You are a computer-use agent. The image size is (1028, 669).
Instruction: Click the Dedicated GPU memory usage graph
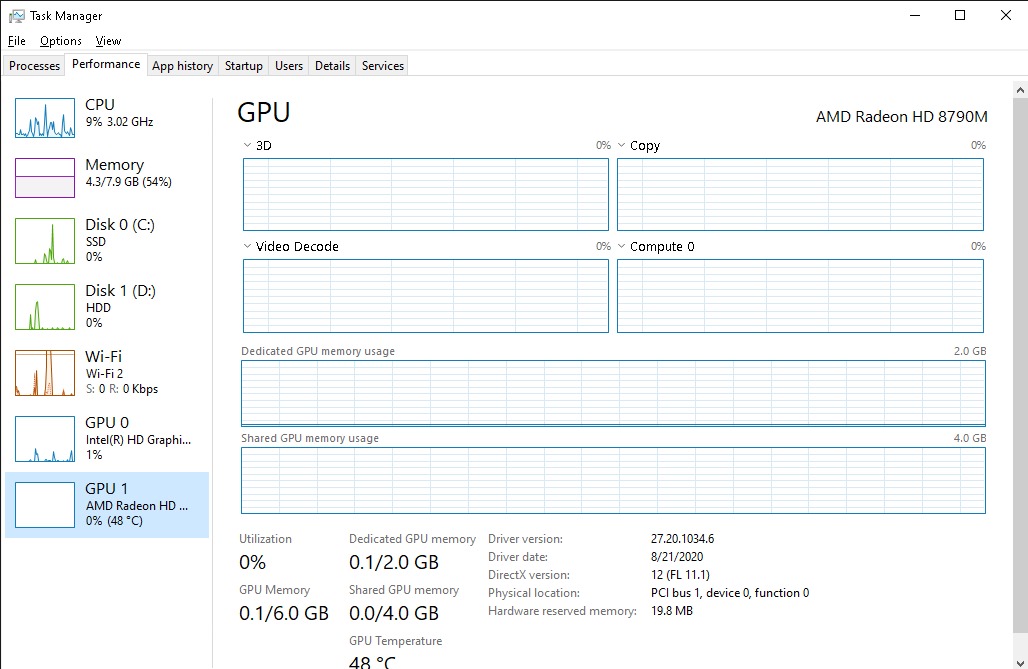613,394
